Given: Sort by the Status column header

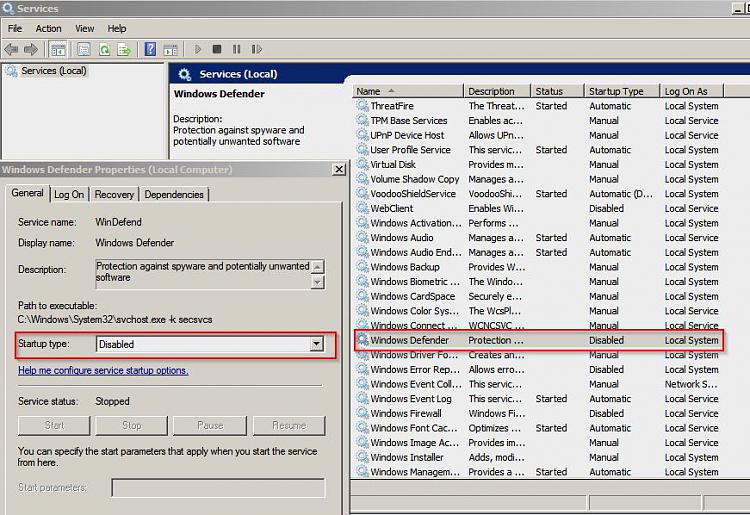Looking at the screenshot, I should click(557, 91).
